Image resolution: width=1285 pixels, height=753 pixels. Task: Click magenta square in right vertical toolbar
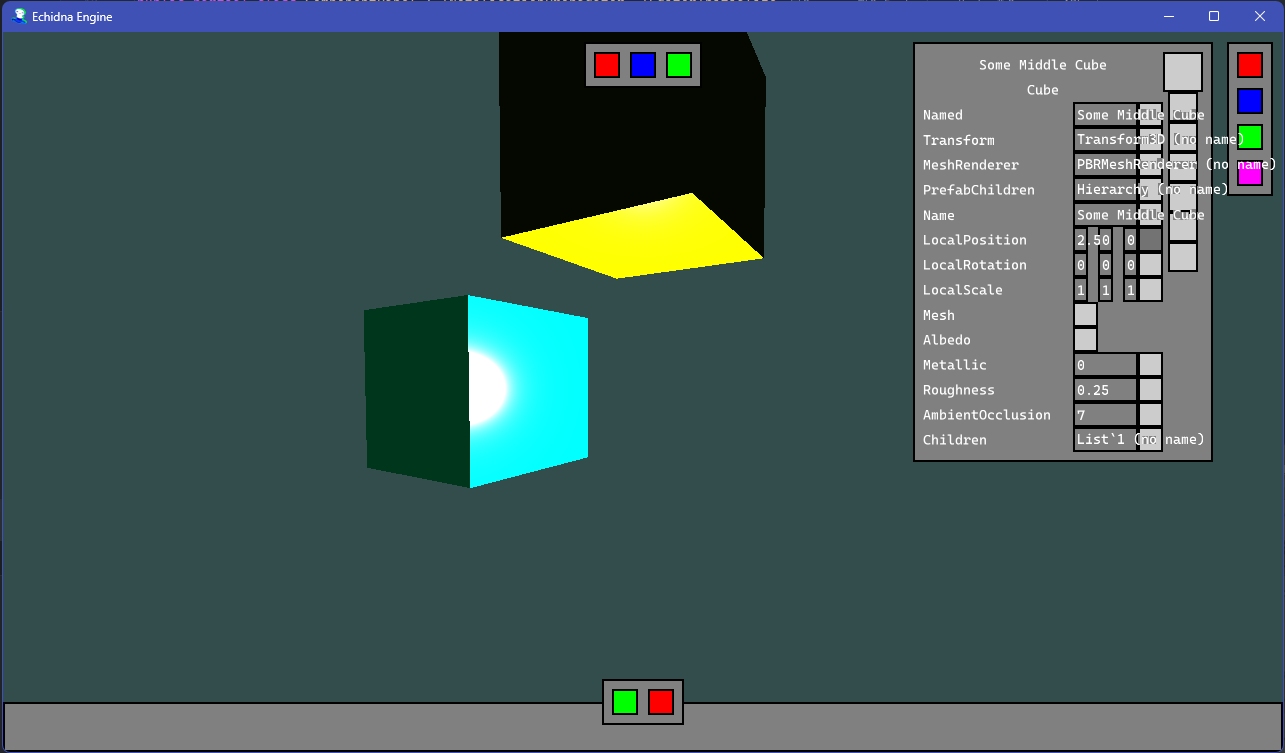[1250, 174]
